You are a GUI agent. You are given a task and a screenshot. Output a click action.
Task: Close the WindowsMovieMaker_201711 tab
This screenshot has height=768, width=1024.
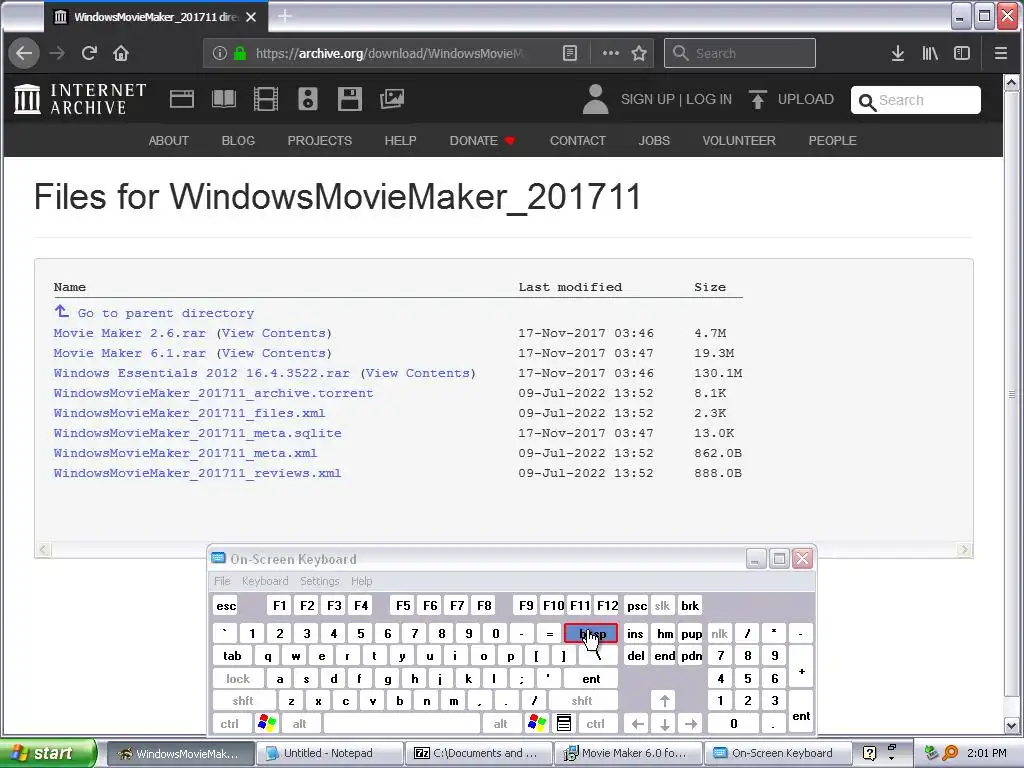[251, 17]
